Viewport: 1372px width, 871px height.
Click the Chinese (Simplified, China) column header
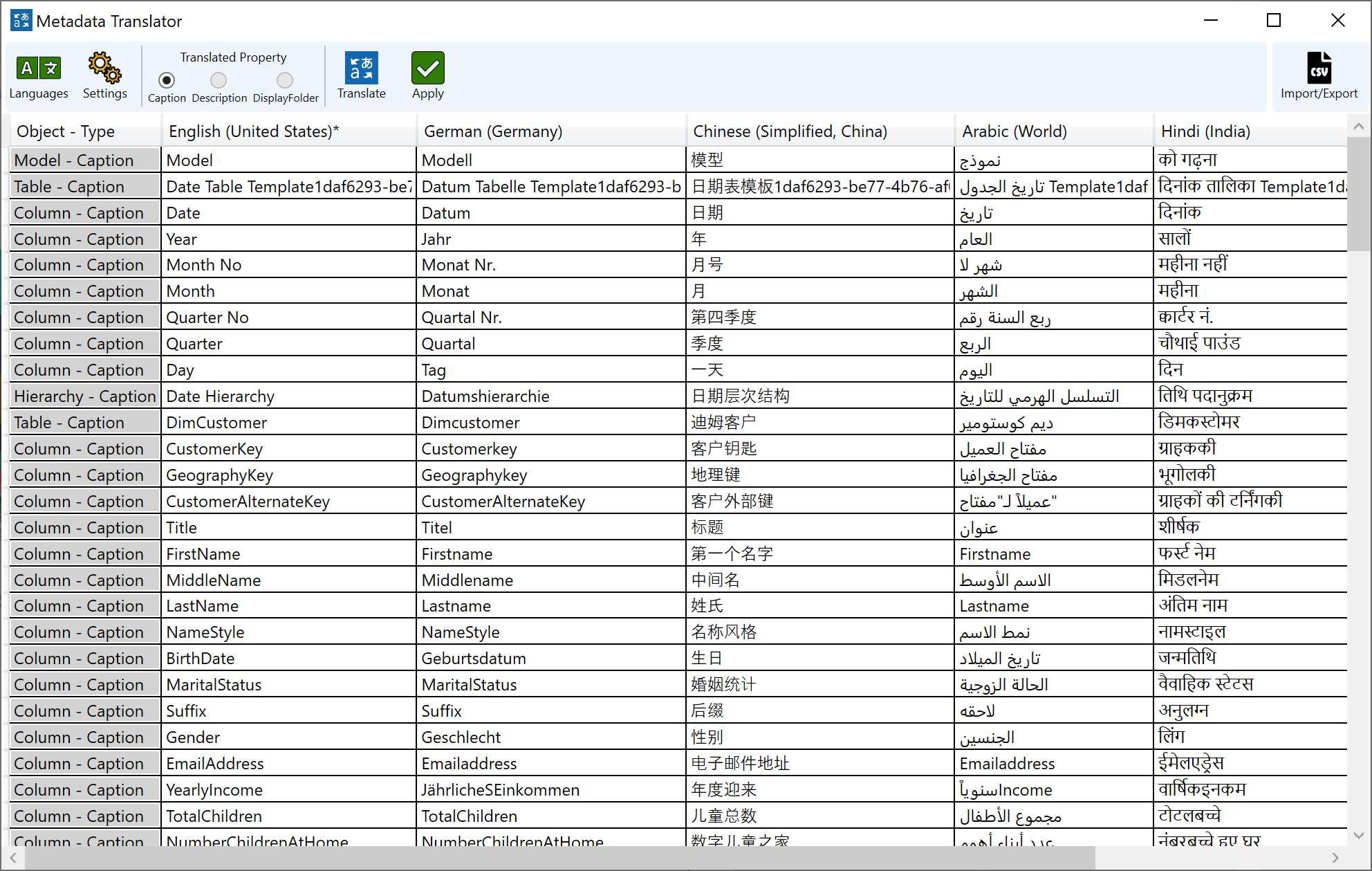pyautogui.click(x=820, y=131)
